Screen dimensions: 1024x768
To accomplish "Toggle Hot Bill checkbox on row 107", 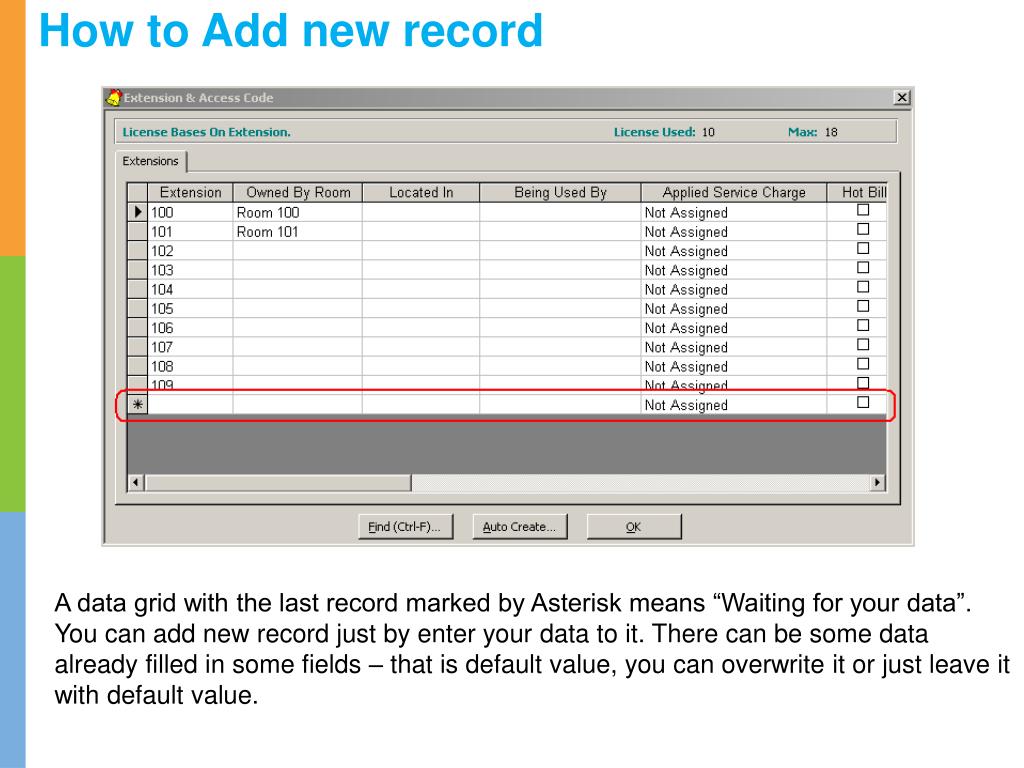I will pos(863,345).
